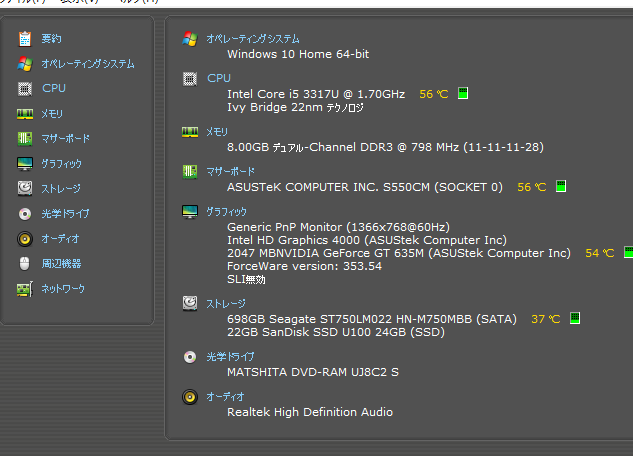633x456 pixels.
Task: Open the 光学ドライブ disc icon in sidebar
Action: 25,213
